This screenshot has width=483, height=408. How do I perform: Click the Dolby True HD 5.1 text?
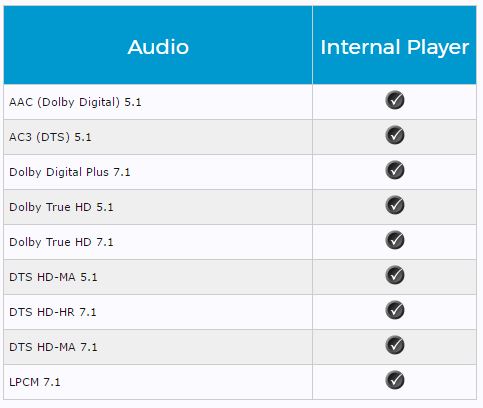point(61,207)
